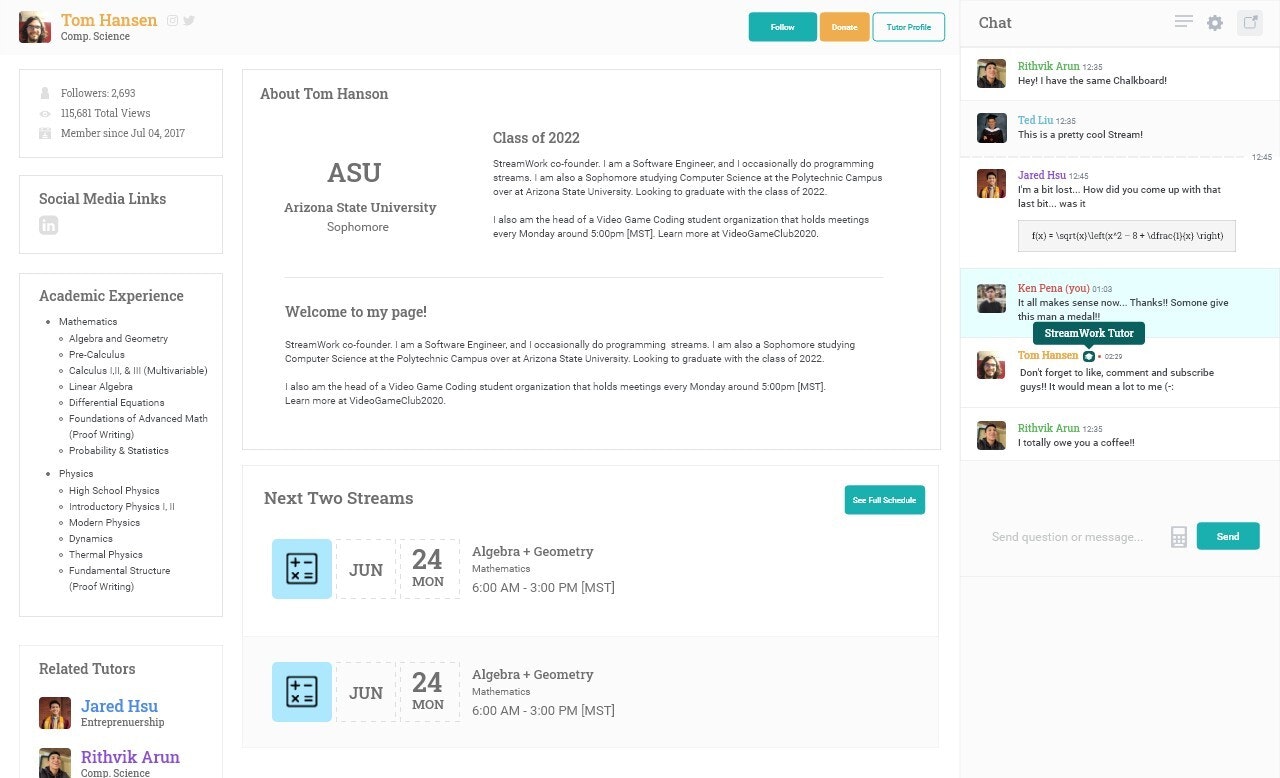Click See Full Schedule
This screenshot has height=778, width=1280.
coord(884,499)
